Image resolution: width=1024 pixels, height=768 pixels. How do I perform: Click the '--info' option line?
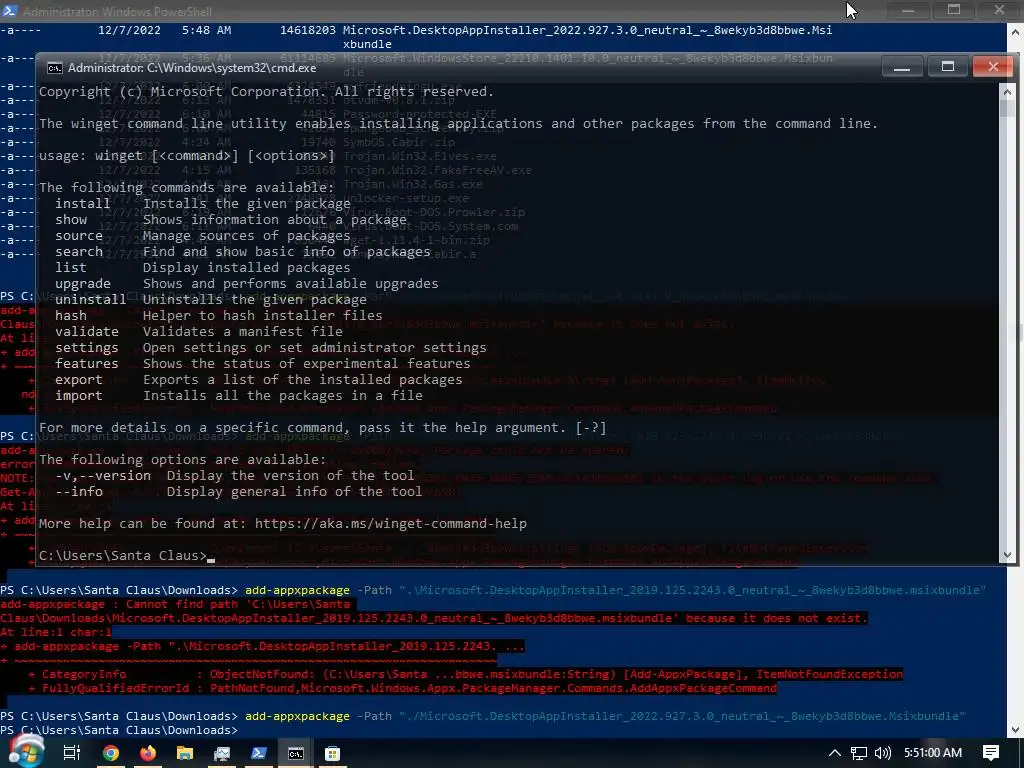point(239,492)
